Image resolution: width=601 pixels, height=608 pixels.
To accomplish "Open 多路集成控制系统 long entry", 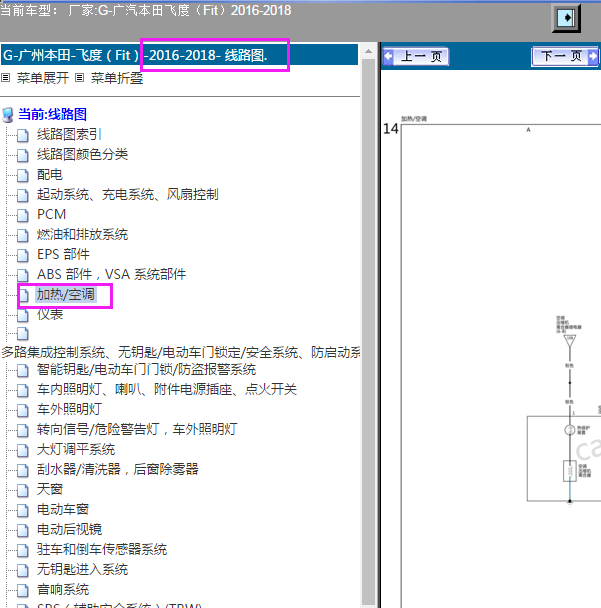I will pyautogui.click(x=181, y=352).
